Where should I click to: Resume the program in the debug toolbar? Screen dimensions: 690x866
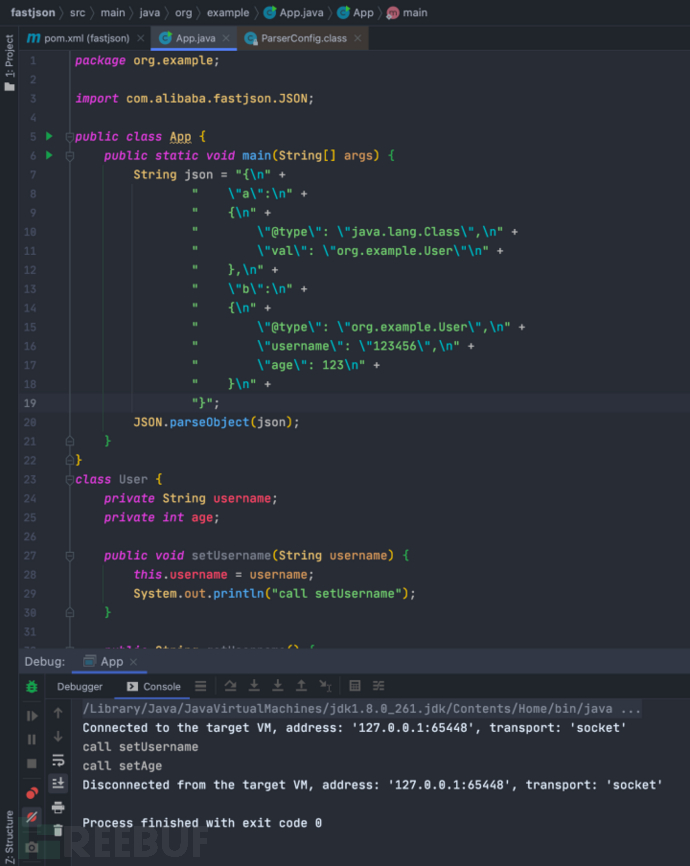31,716
